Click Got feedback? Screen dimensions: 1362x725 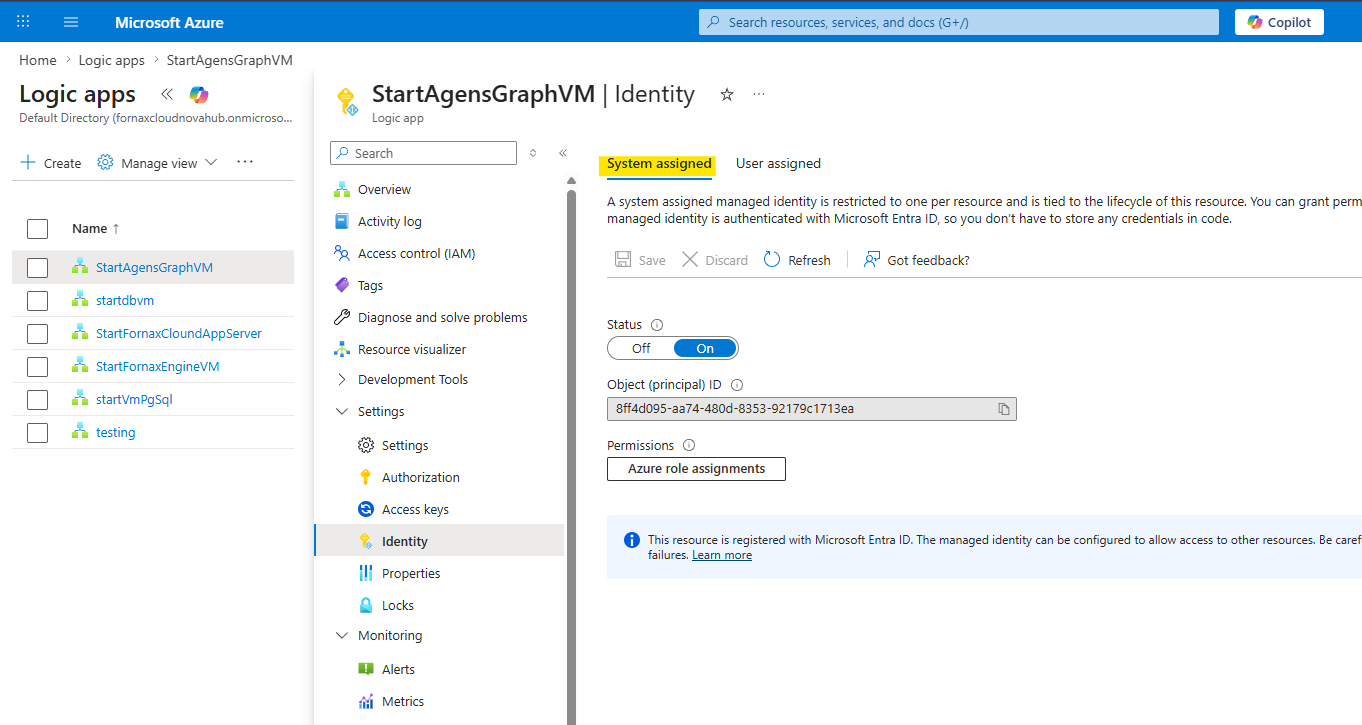916,260
